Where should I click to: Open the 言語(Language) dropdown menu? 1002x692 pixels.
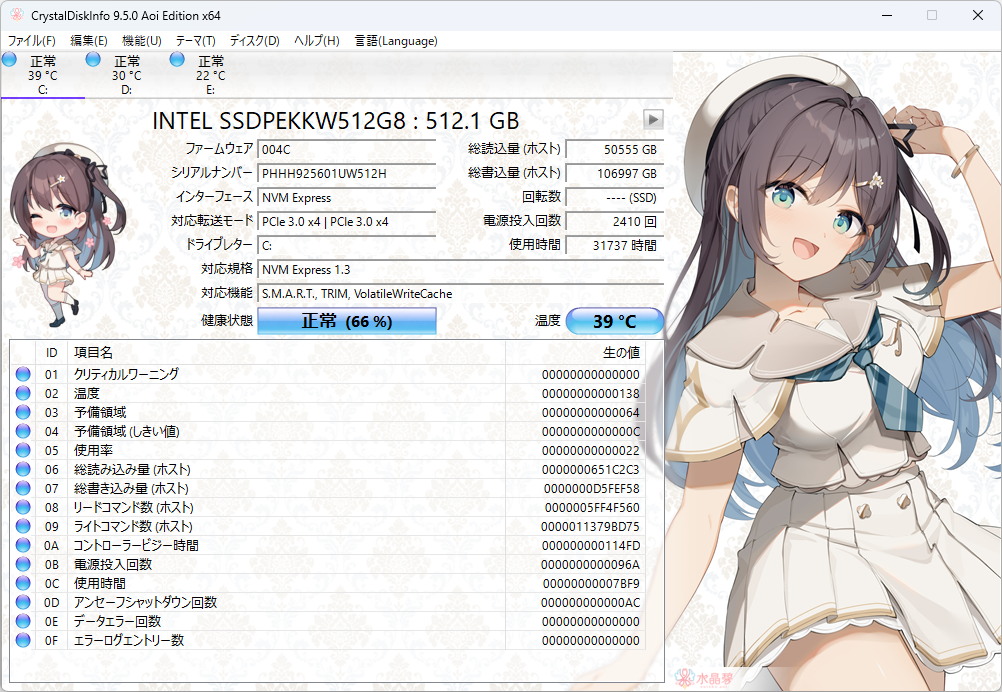pyautogui.click(x=396, y=41)
